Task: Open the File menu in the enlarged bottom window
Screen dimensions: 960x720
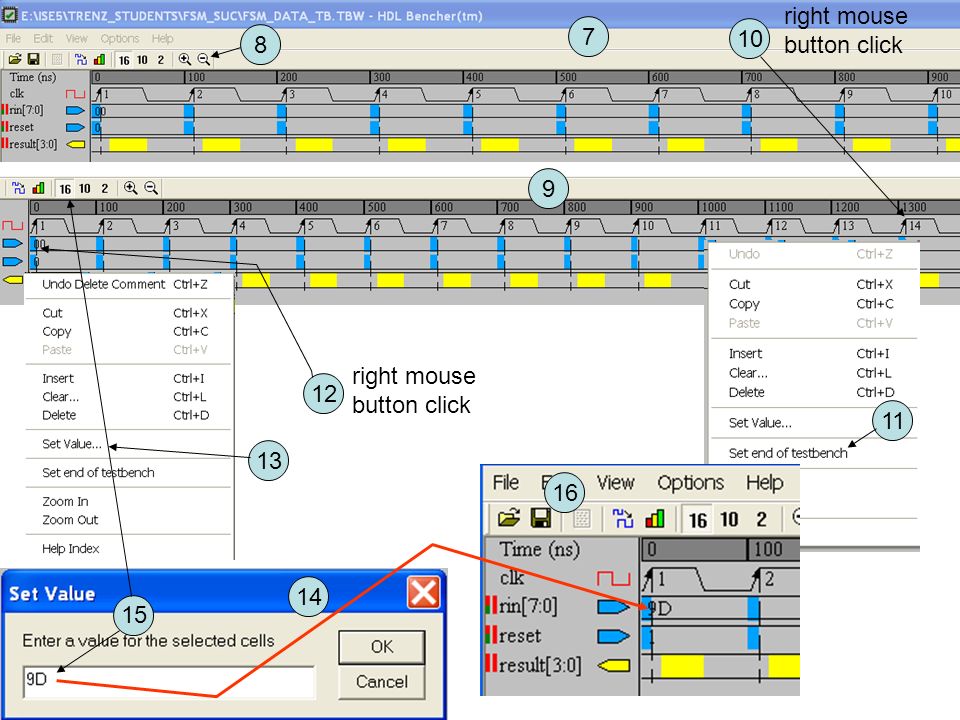Action: [506, 482]
